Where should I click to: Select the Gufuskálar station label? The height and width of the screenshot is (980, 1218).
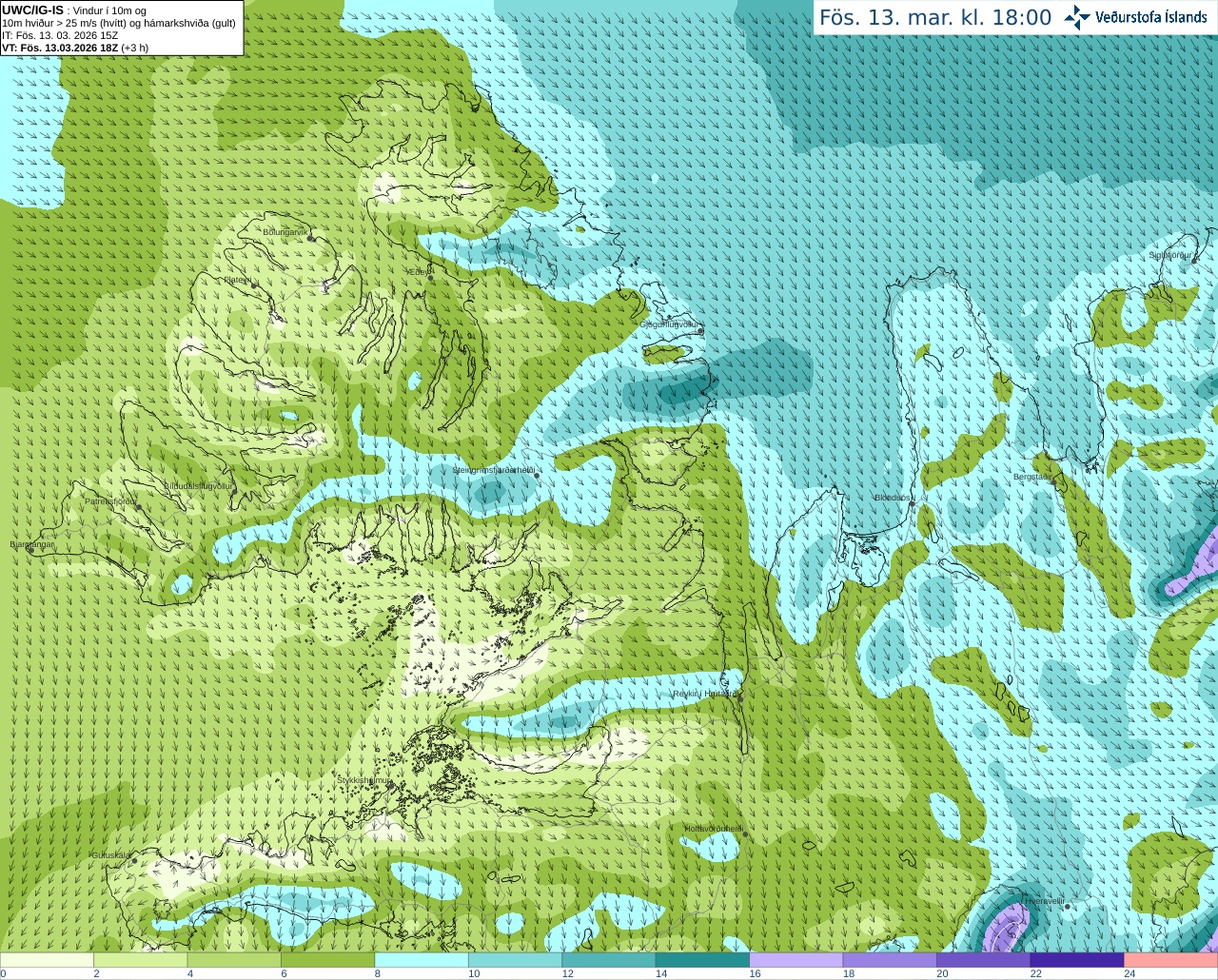tap(111, 855)
